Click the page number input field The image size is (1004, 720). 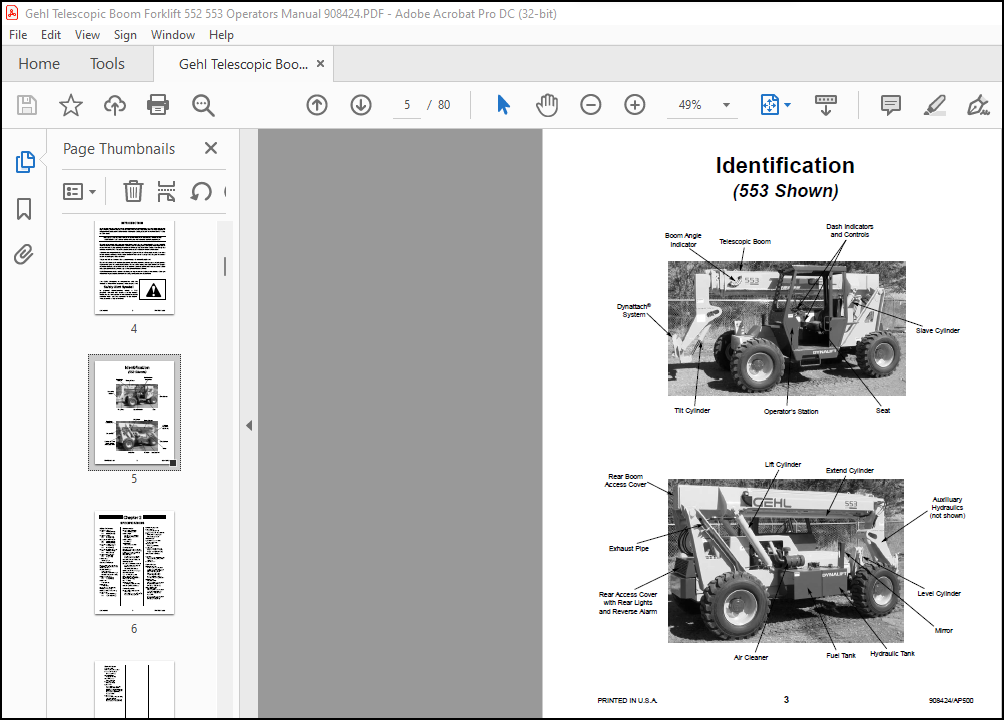[x=407, y=104]
